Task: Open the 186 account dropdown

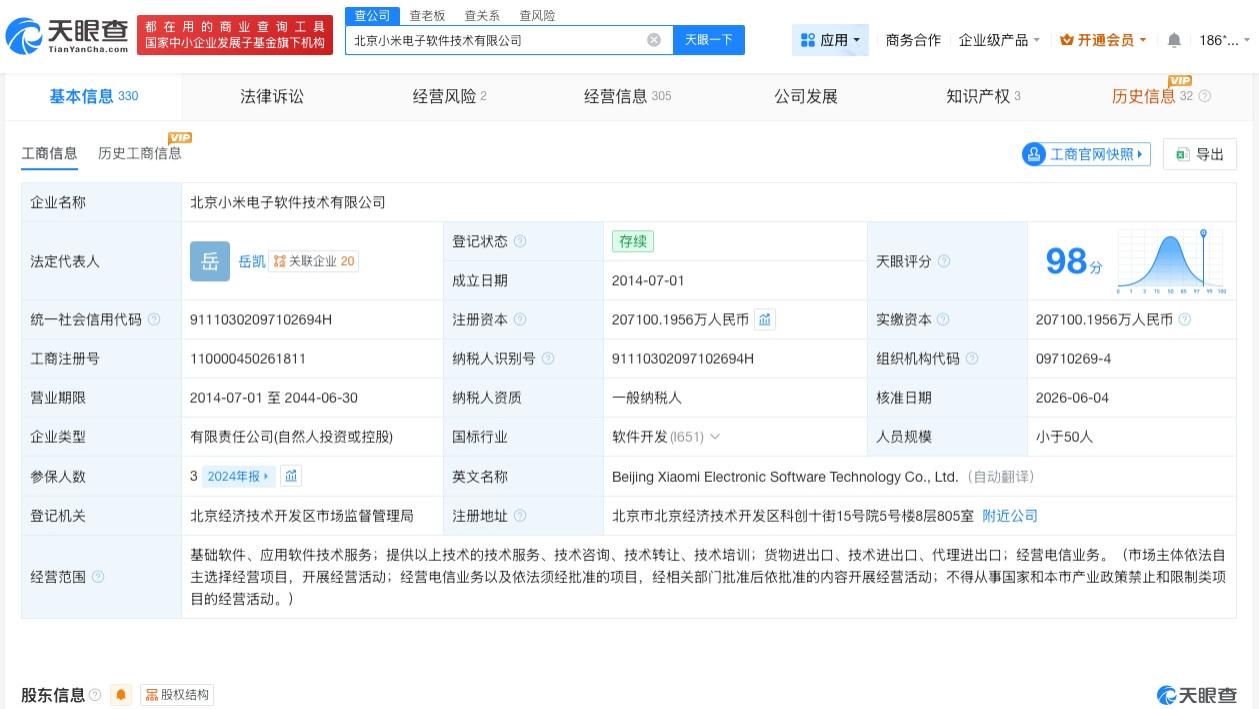Action: 1224,40
